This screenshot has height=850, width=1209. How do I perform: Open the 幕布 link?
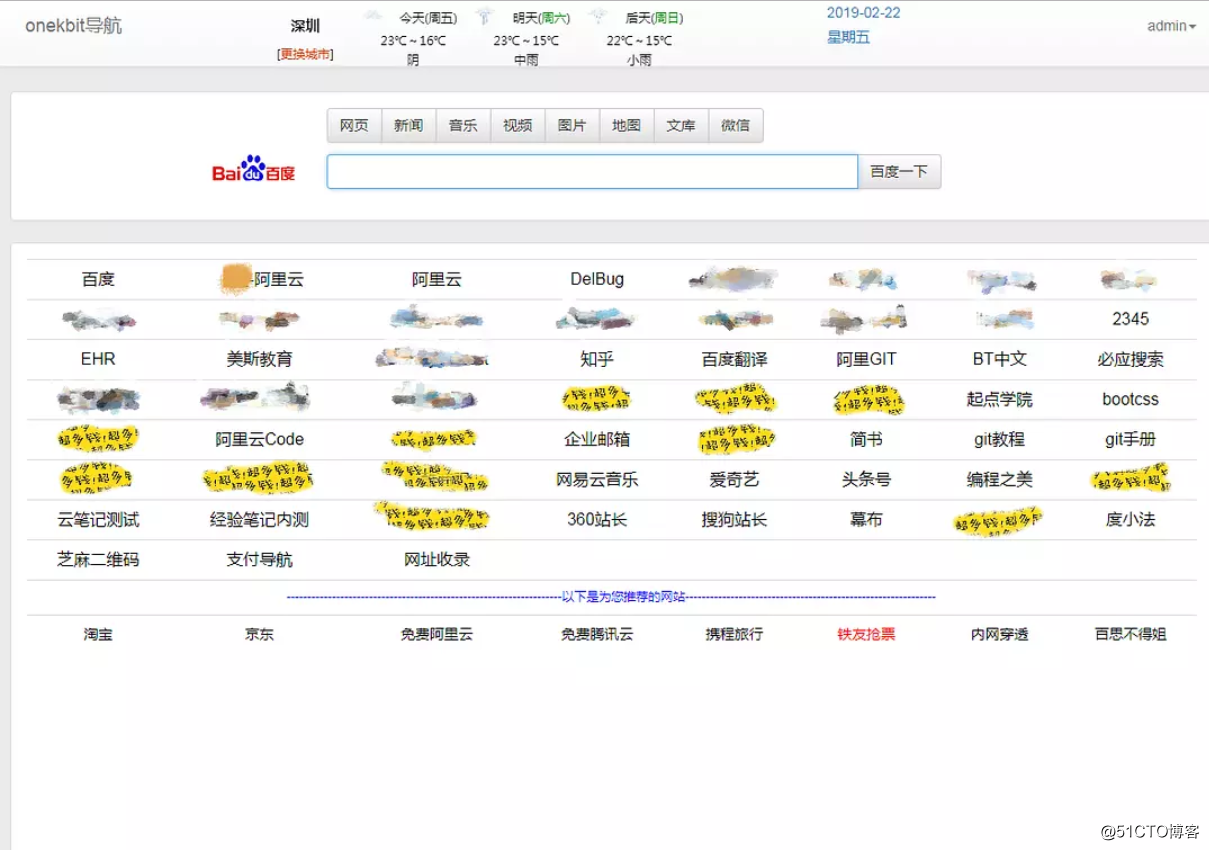866,519
